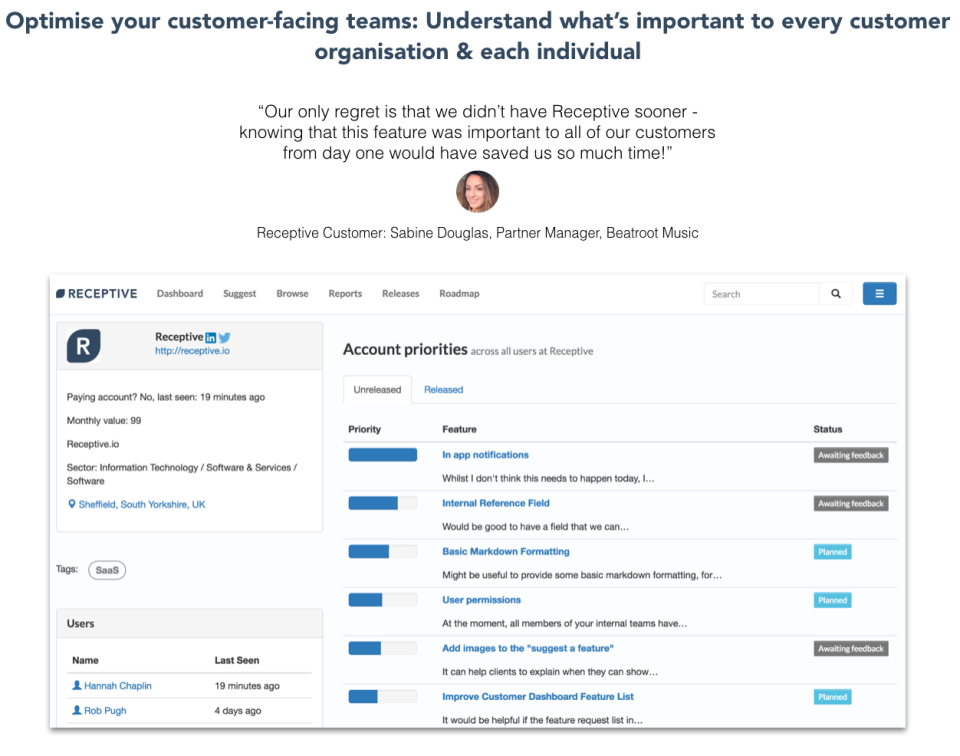Click priority bar for Basic Markdown Formatting

[x=383, y=552]
